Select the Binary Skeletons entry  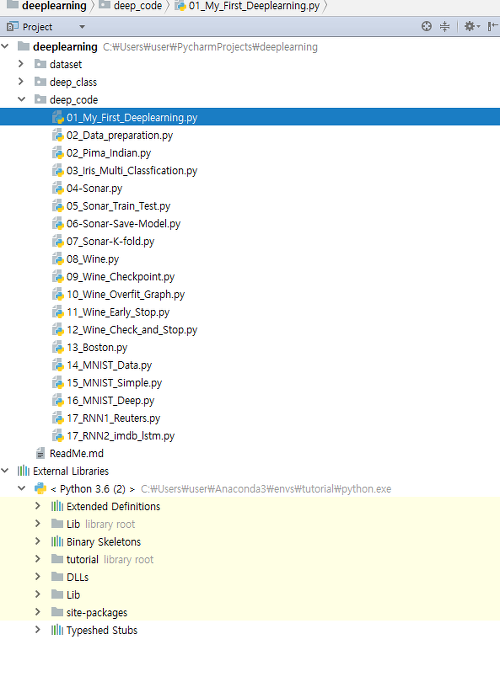[x=103, y=542]
